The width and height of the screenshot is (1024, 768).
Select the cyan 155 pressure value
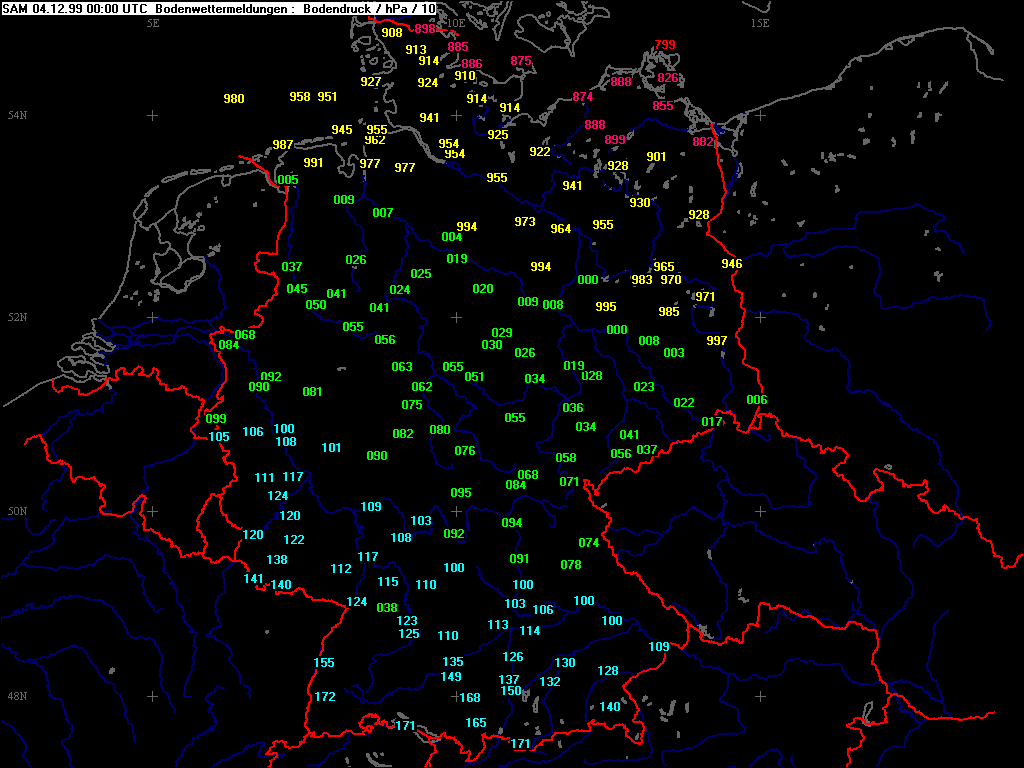[x=324, y=663]
